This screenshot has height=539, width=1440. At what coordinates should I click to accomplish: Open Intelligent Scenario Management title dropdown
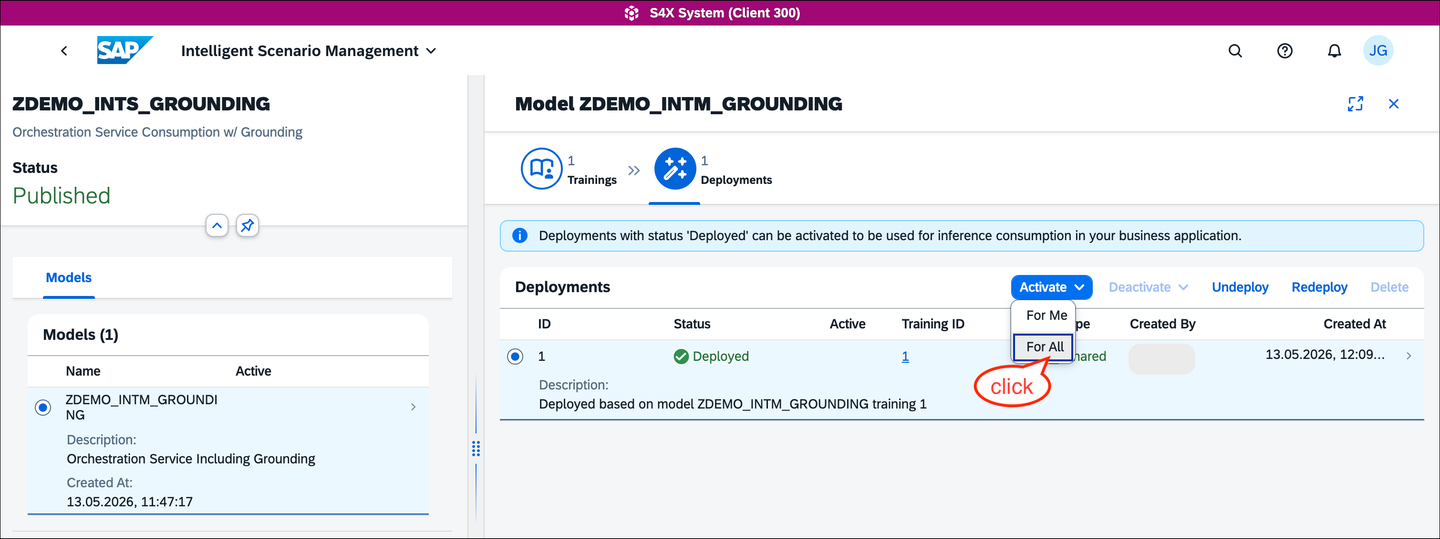(309, 51)
